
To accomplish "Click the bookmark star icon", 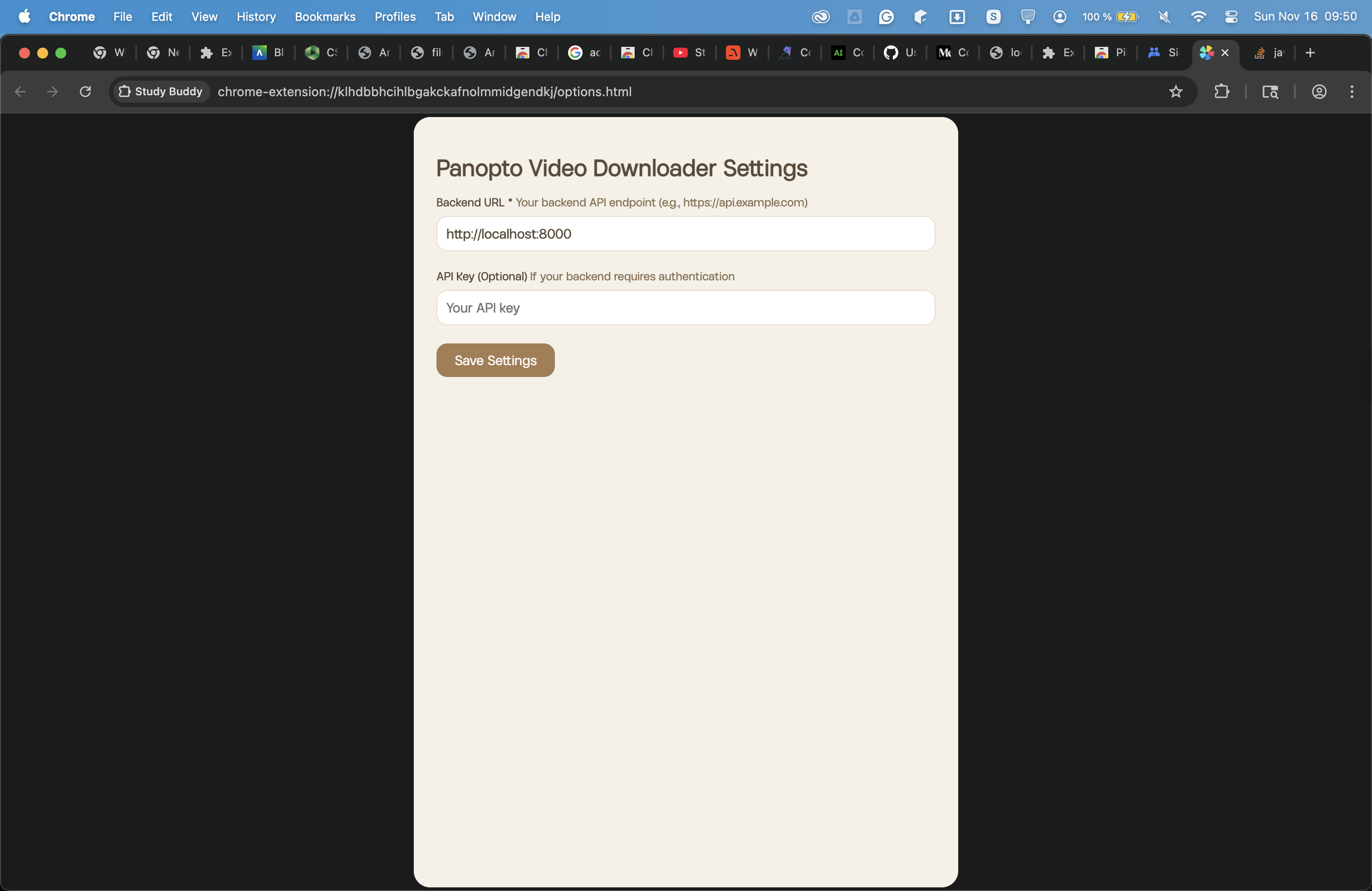I will point(1176,92).
